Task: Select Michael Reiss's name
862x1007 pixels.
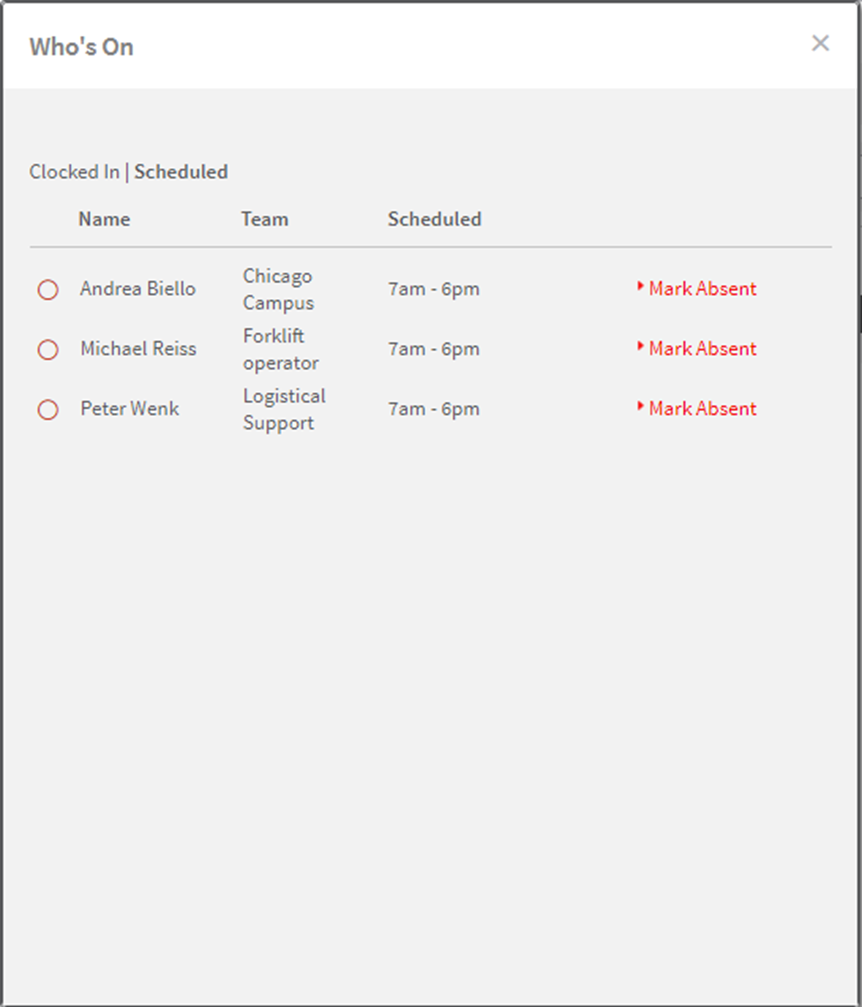Action: (x=138, y=348)
